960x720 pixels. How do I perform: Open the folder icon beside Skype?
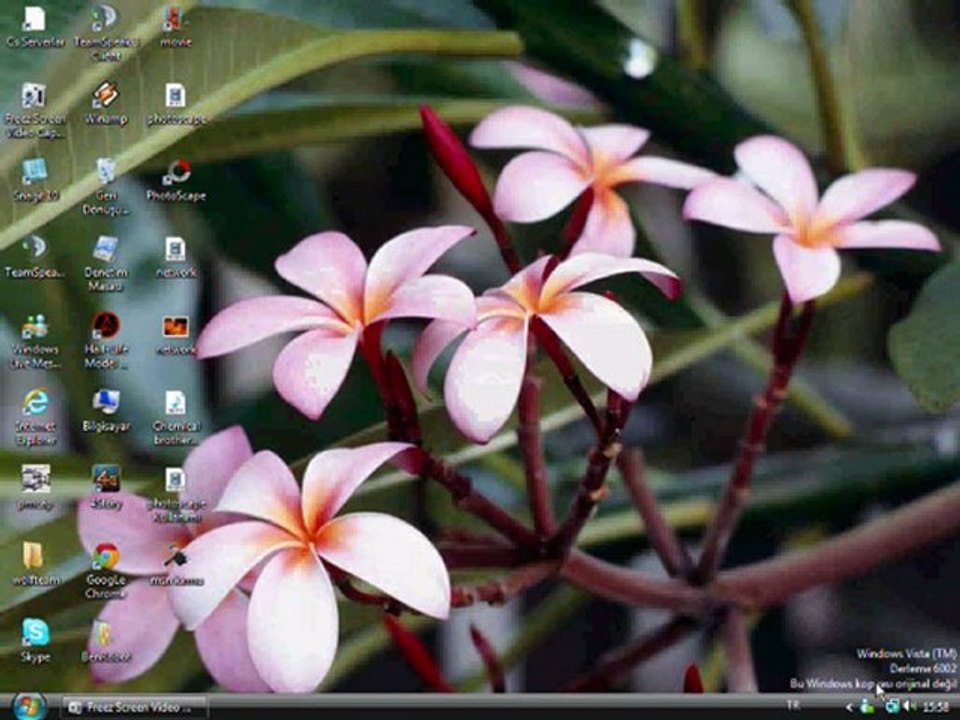coord(105,640)
